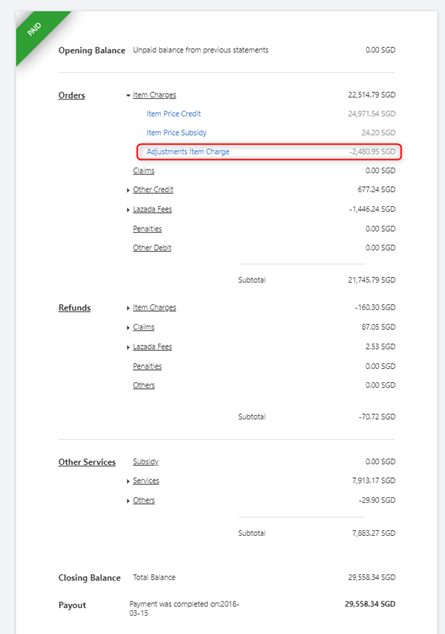Image resolution: width=445 pixels, height=634 pixels.
Task: Expand the Claims arrow under Refunds
Action: [128, 328]
